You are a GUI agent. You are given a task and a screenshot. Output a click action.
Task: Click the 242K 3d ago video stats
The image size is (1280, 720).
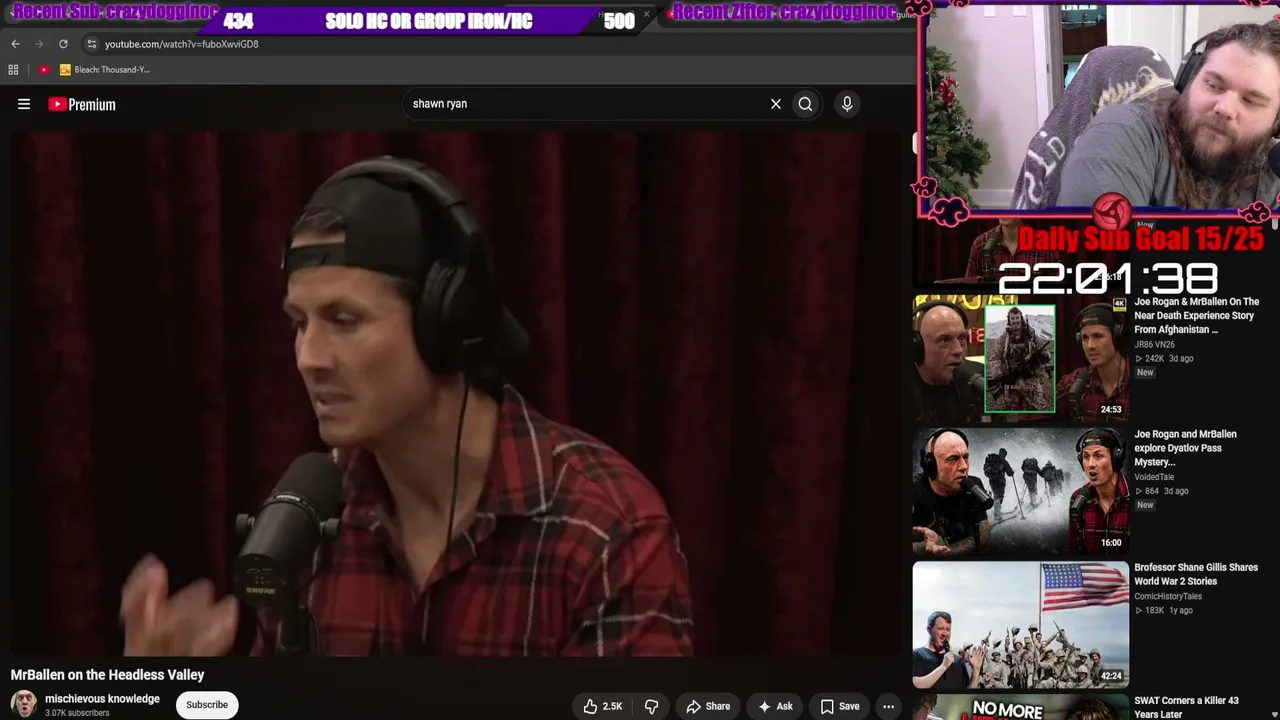pyautogui.click(x=1164, y=359)
